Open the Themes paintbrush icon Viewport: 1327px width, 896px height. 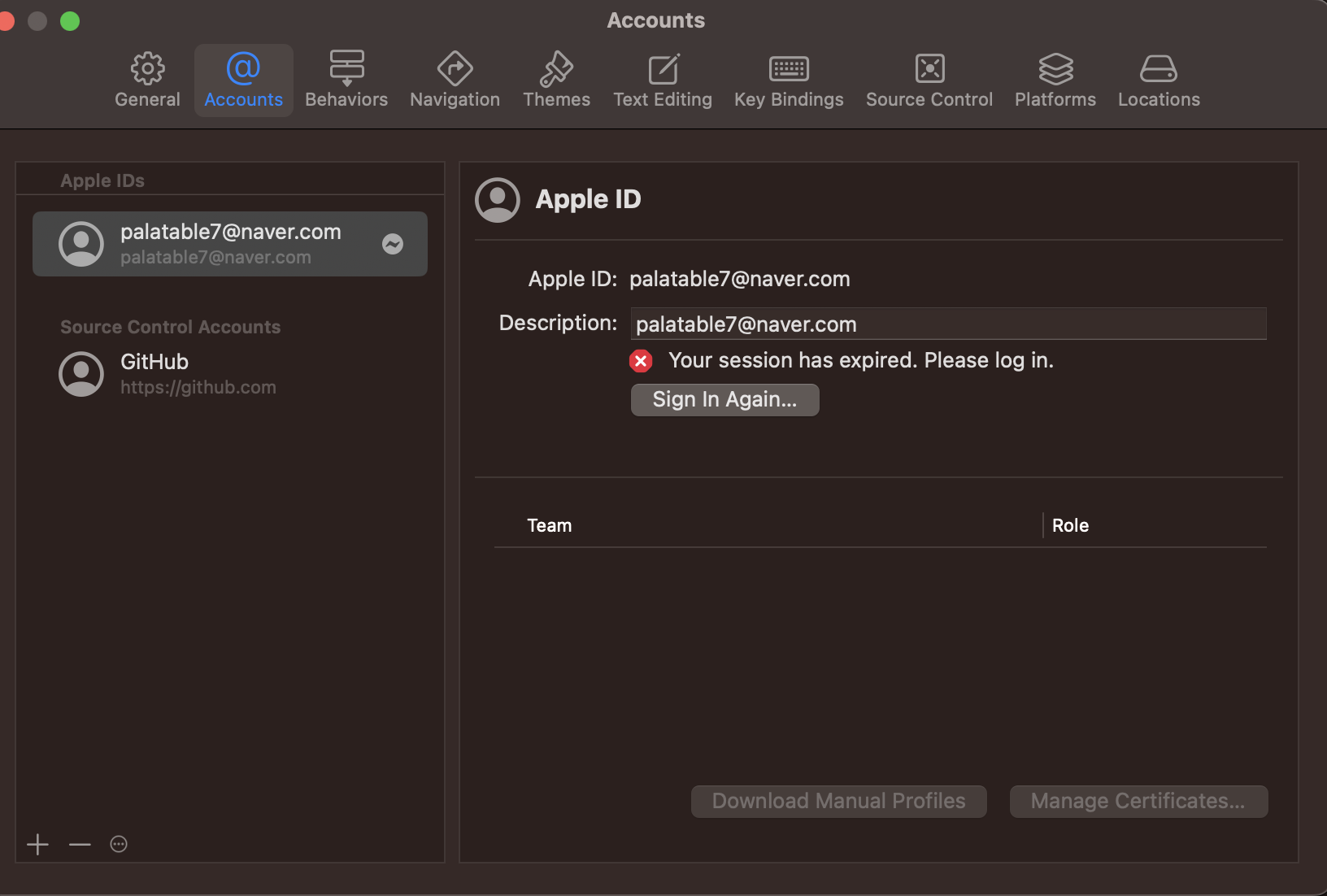click(x=556, y=68)
